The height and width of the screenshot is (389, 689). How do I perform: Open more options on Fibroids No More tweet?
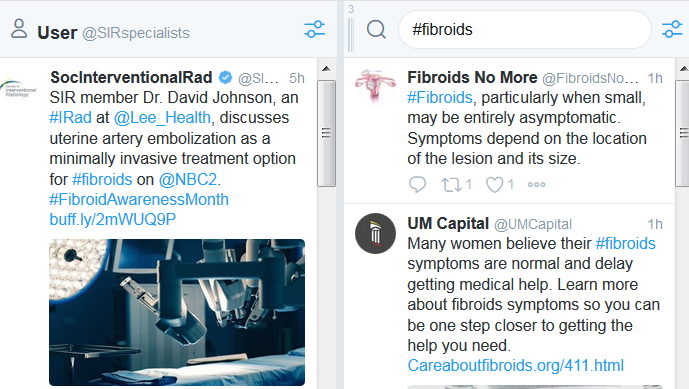[537, 185]
